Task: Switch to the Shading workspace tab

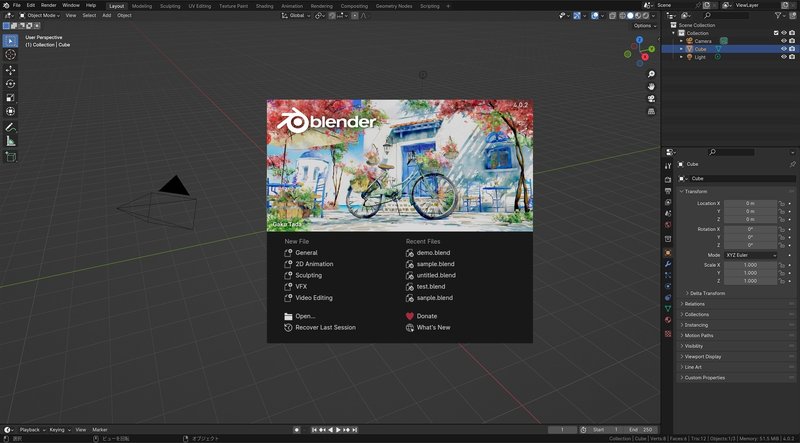Action: (x=264, y=6)
